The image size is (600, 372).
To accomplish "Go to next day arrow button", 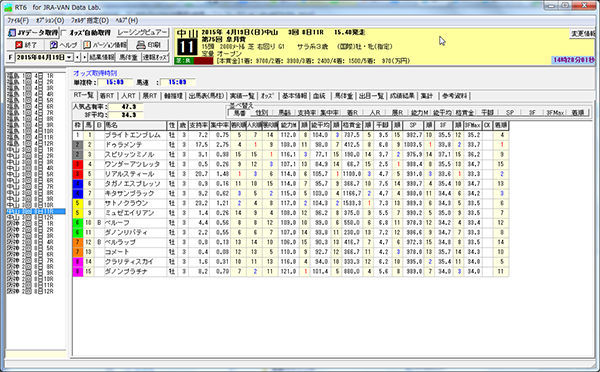I will 84,57.
